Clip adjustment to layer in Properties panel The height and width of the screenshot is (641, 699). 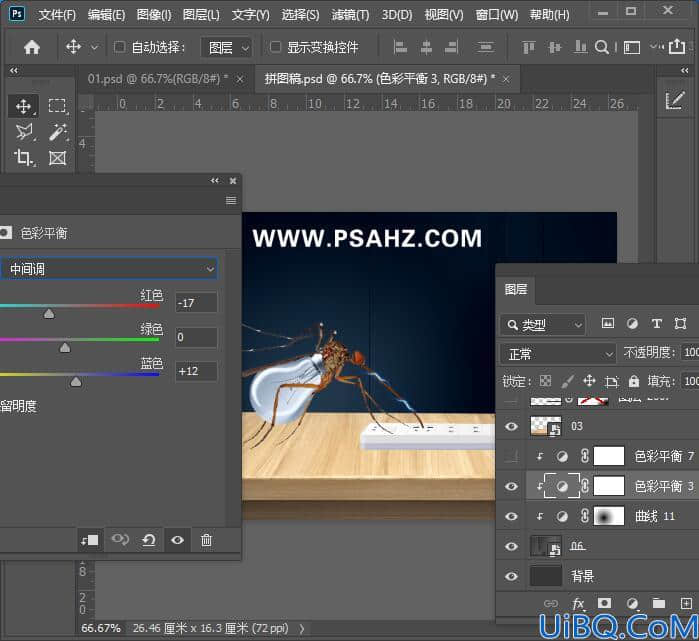pyautogui.click(x=90, y=540)
